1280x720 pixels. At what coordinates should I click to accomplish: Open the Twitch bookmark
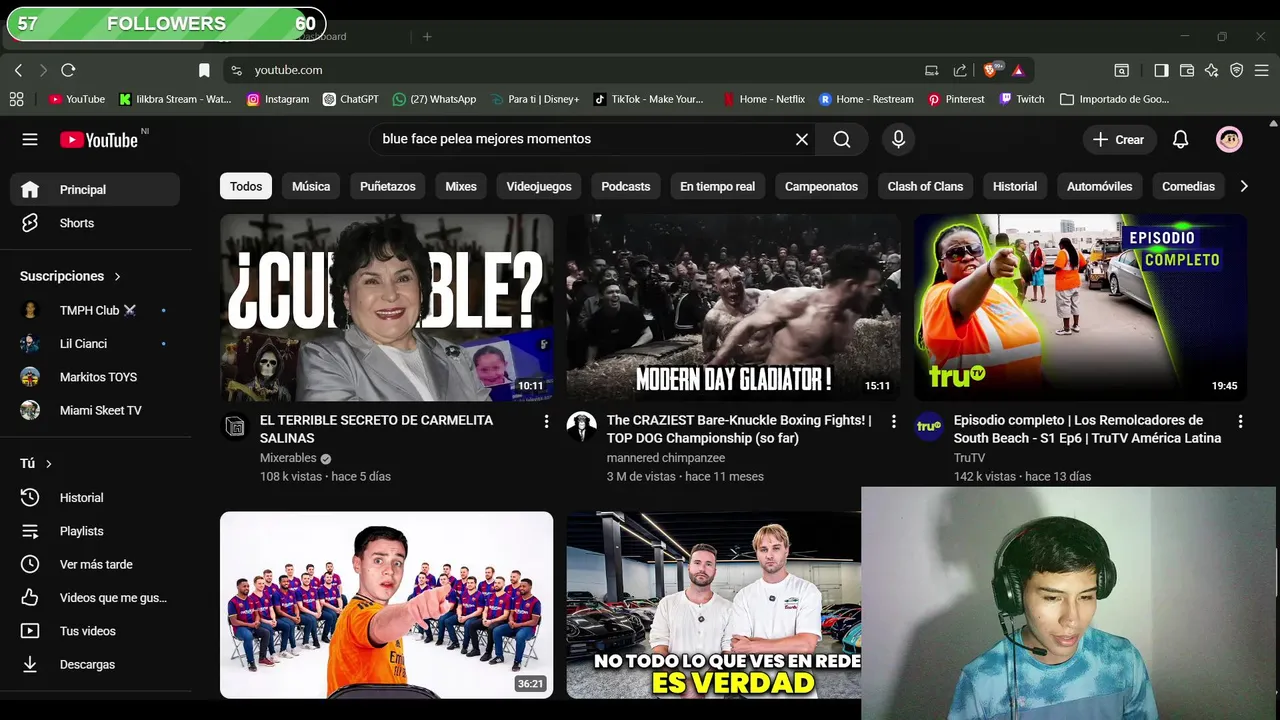(1021, 99)
